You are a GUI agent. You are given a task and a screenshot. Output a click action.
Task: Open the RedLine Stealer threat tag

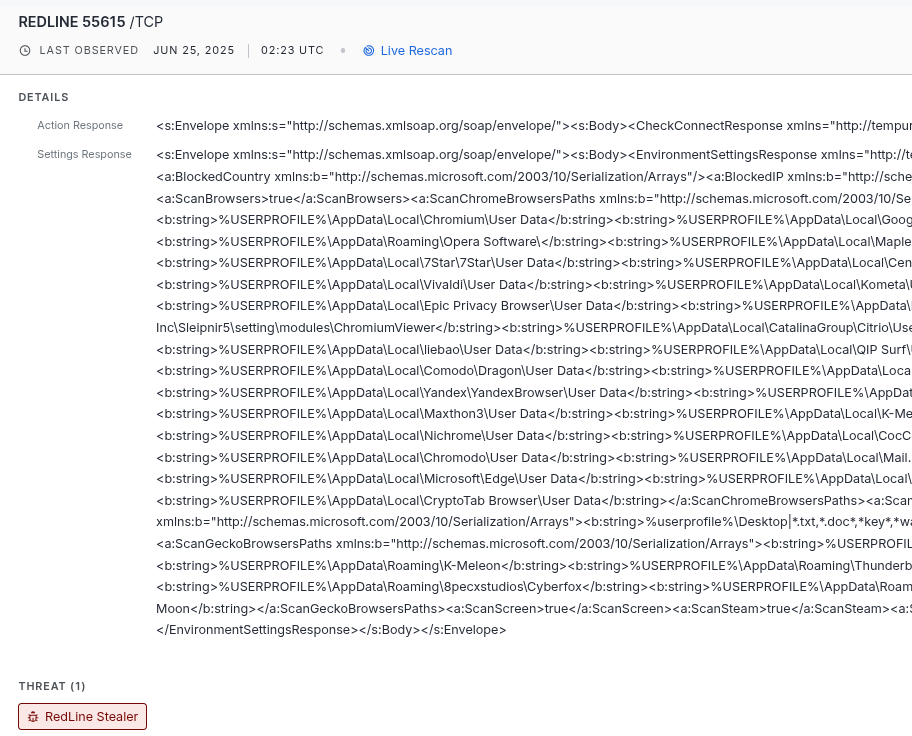pos(83,716)
